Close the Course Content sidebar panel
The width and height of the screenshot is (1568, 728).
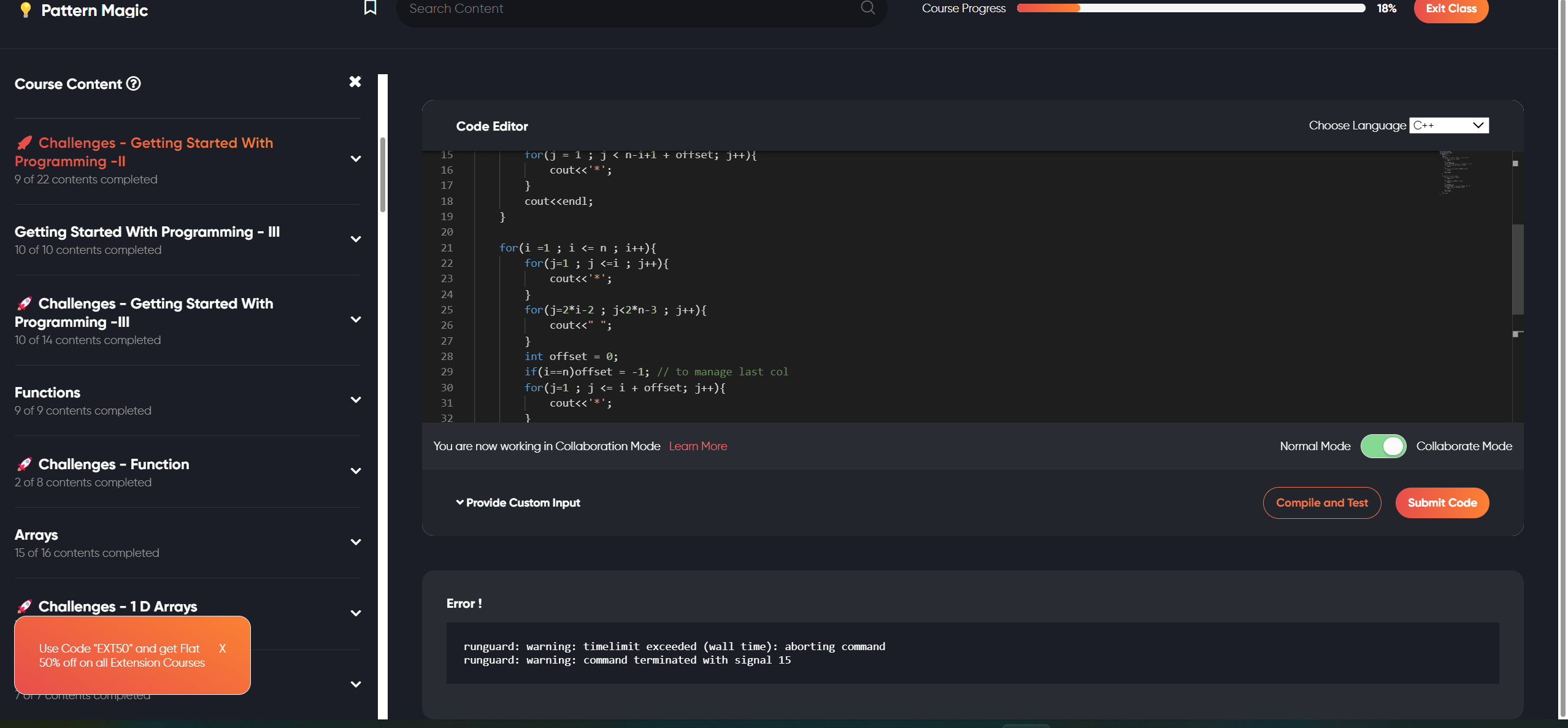click(x=355, y=82)
